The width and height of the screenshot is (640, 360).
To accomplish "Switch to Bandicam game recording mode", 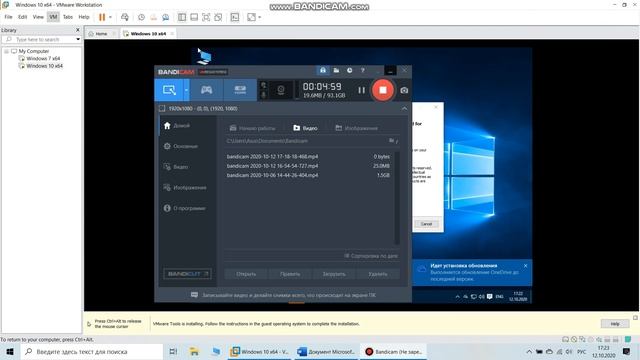I will click(x=206, y=90).
